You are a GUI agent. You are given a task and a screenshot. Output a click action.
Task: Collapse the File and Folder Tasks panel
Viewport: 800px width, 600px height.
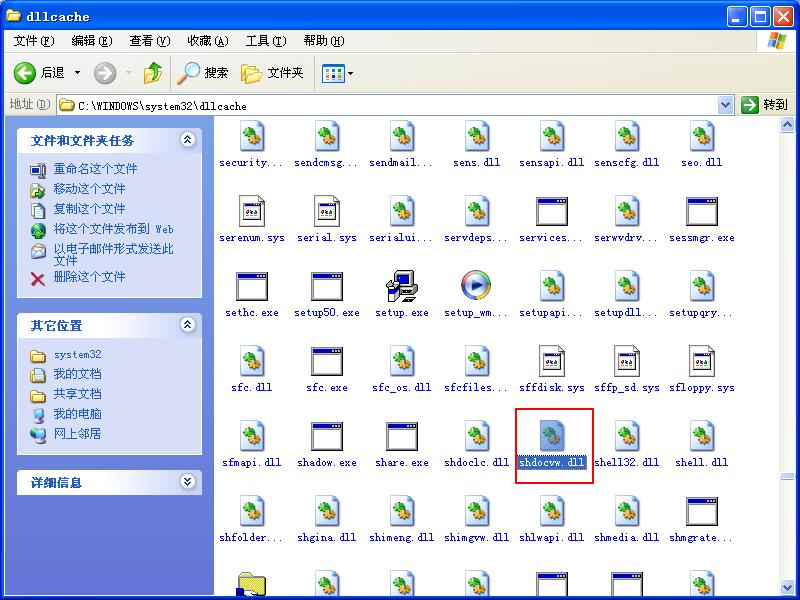[x=187, y=139]
